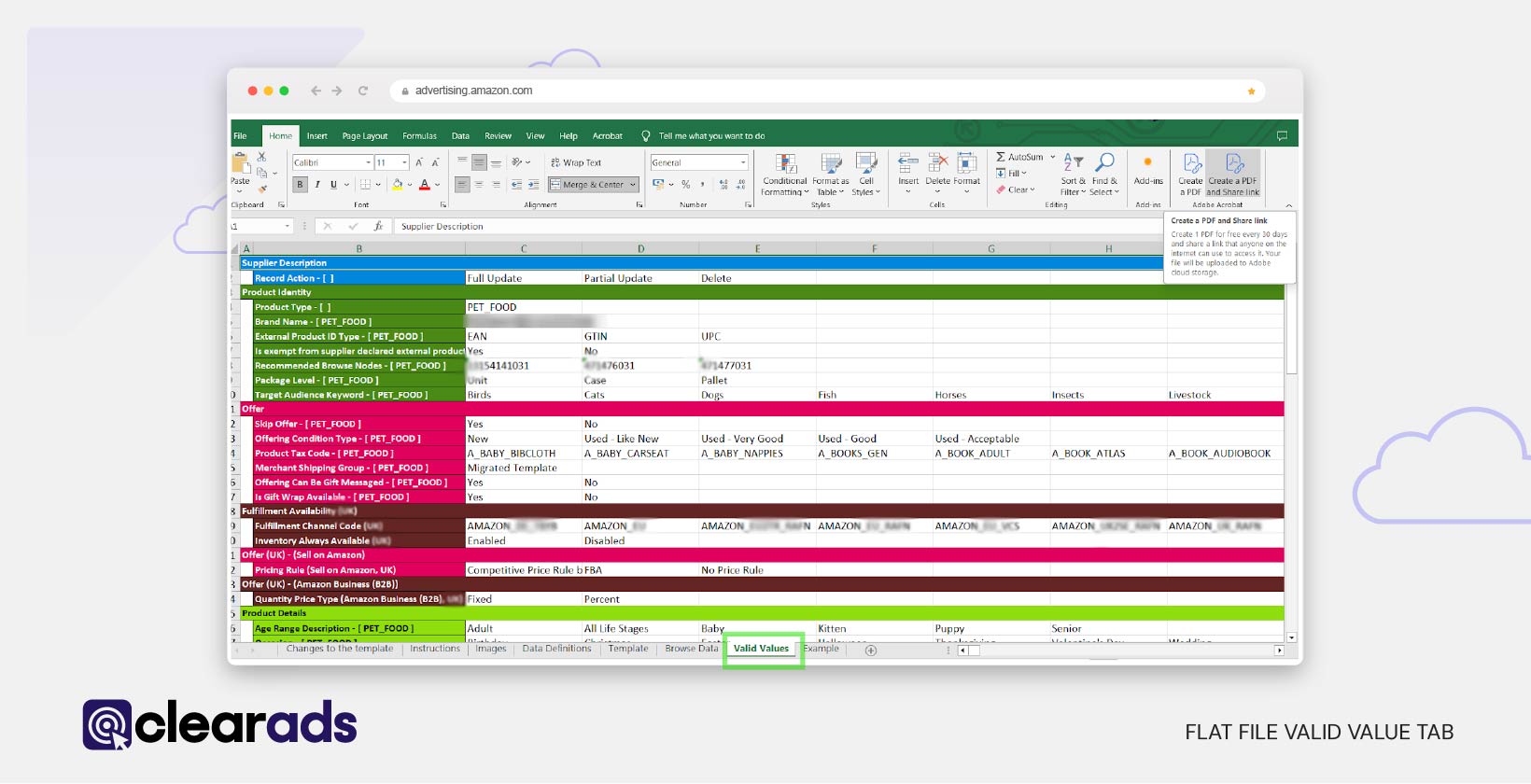Expand the Name Box dropdown
The height and width of the screenshot is (784, 1531).
pyautogui.click(x=287, y=226)
